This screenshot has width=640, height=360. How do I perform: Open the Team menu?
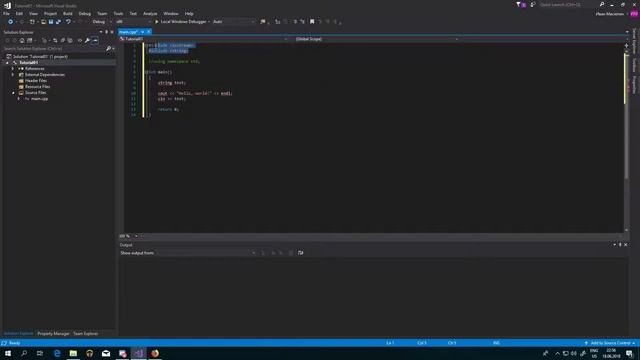click(x=102, y=13)
